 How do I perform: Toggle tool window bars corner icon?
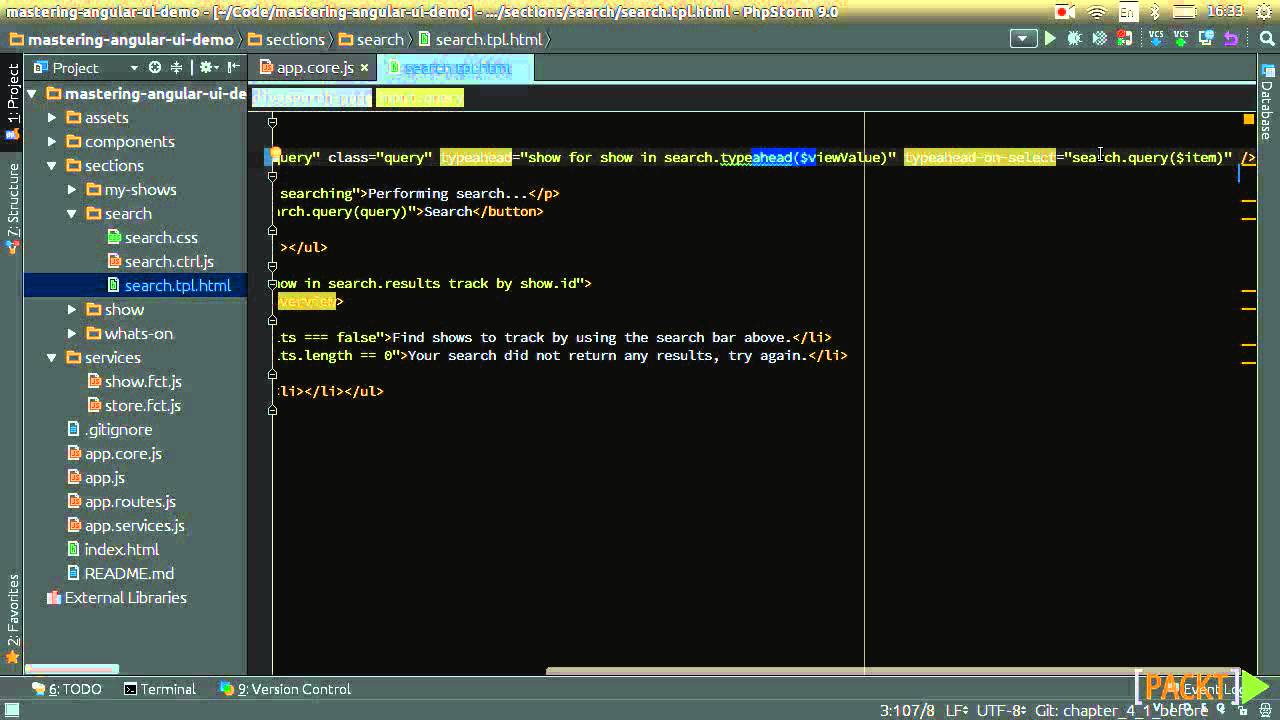pos(12,710)
